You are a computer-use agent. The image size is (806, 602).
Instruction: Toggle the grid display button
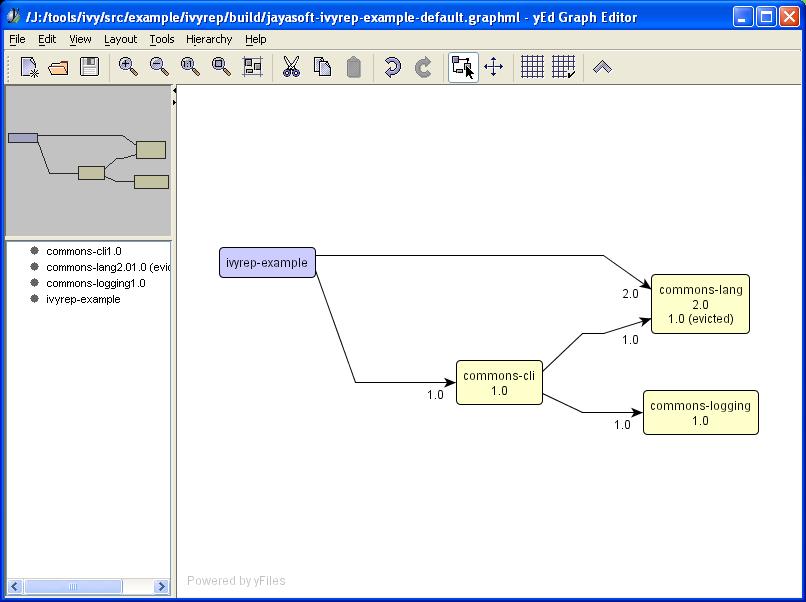532,67
